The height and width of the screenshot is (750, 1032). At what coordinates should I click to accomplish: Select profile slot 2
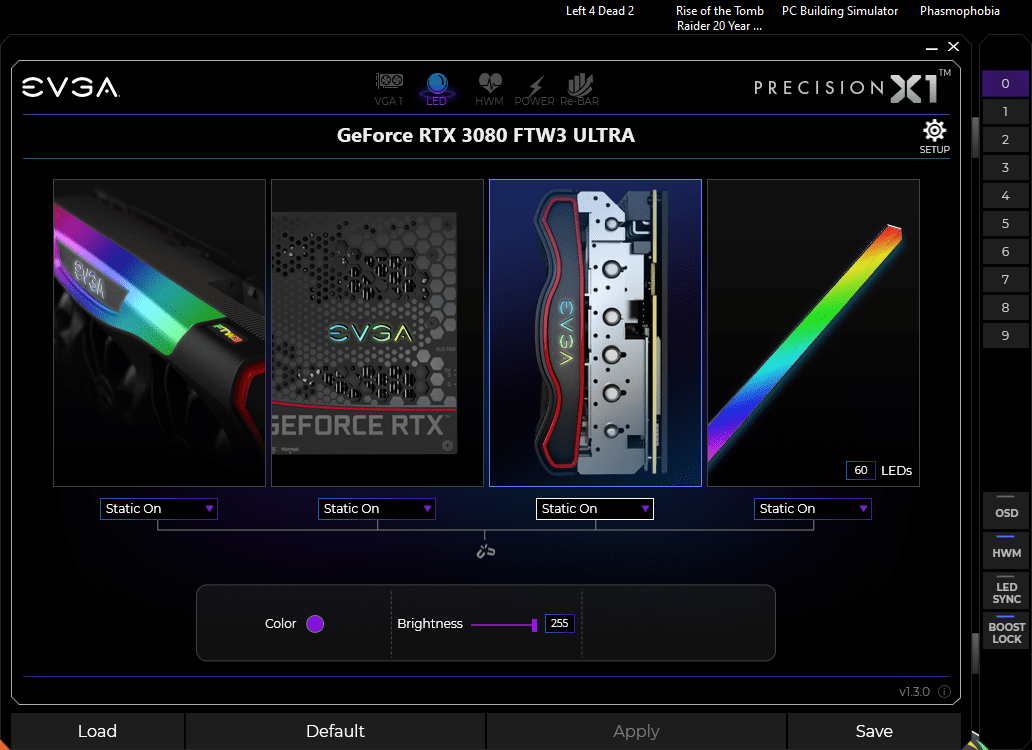tap(1005, 139)
